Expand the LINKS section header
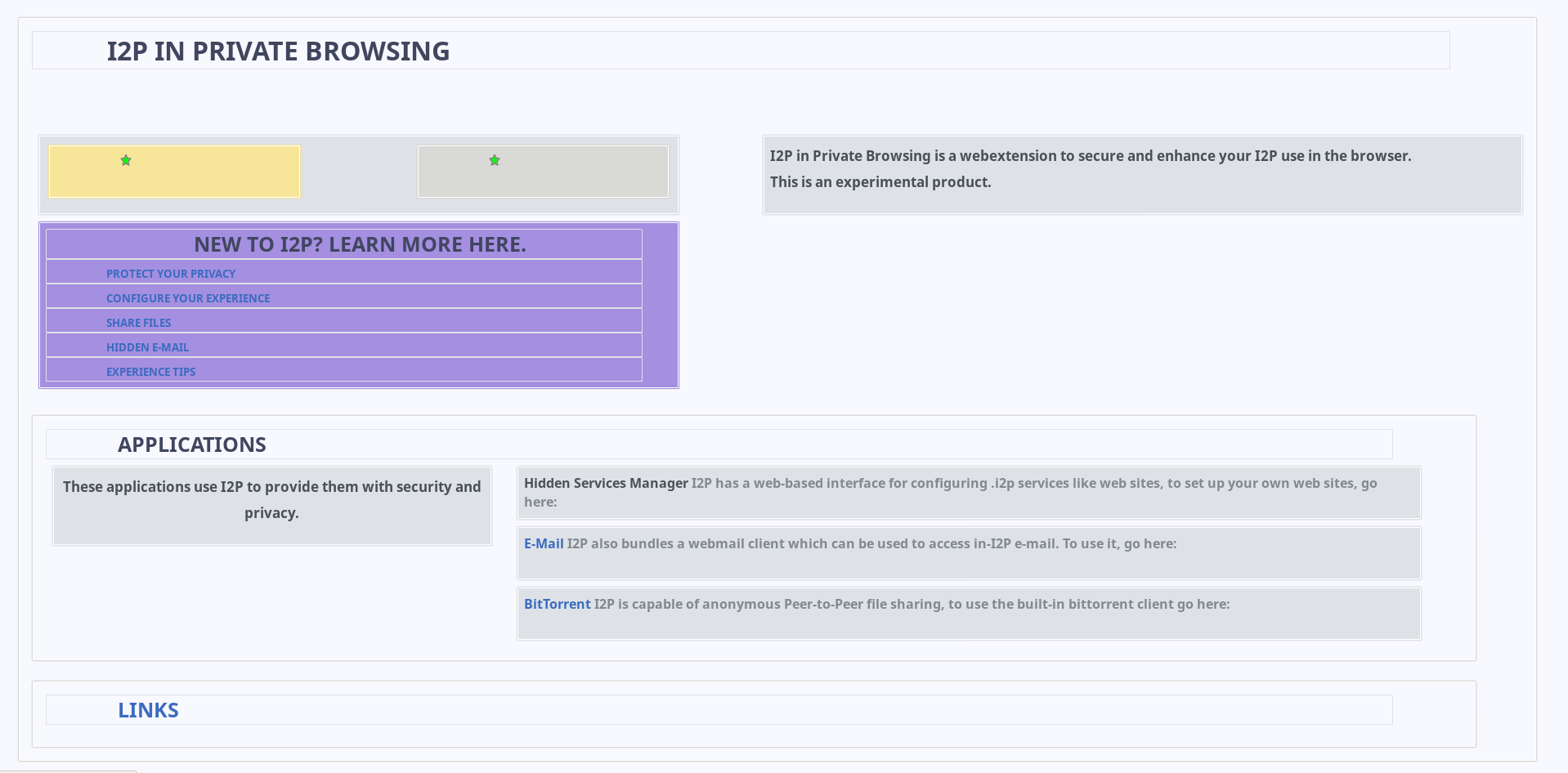Image resolution: width=1568 pixels, height=773 pixels. 148,709
